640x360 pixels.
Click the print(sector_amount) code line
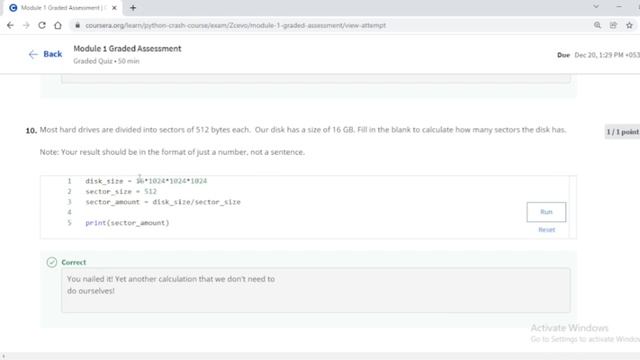(127, 223)
